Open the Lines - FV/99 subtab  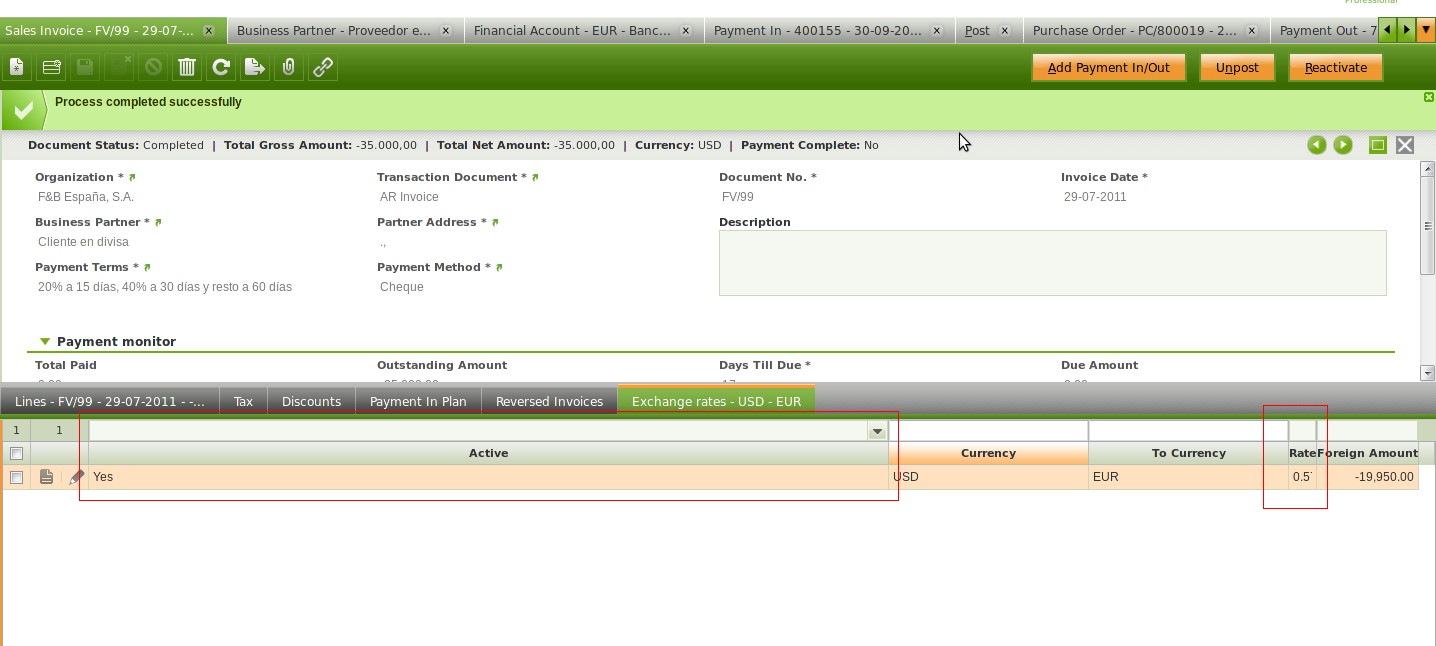pos(110,401)
